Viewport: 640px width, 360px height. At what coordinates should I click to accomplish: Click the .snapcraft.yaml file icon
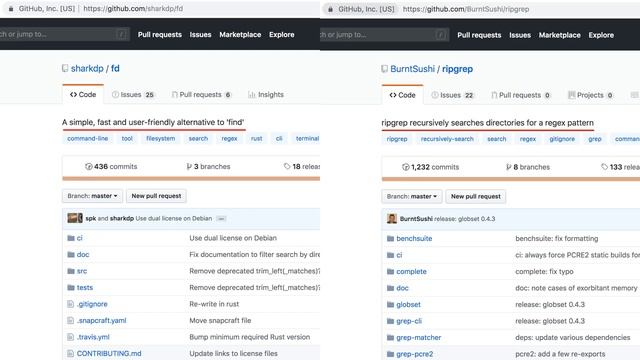[71, 320]
